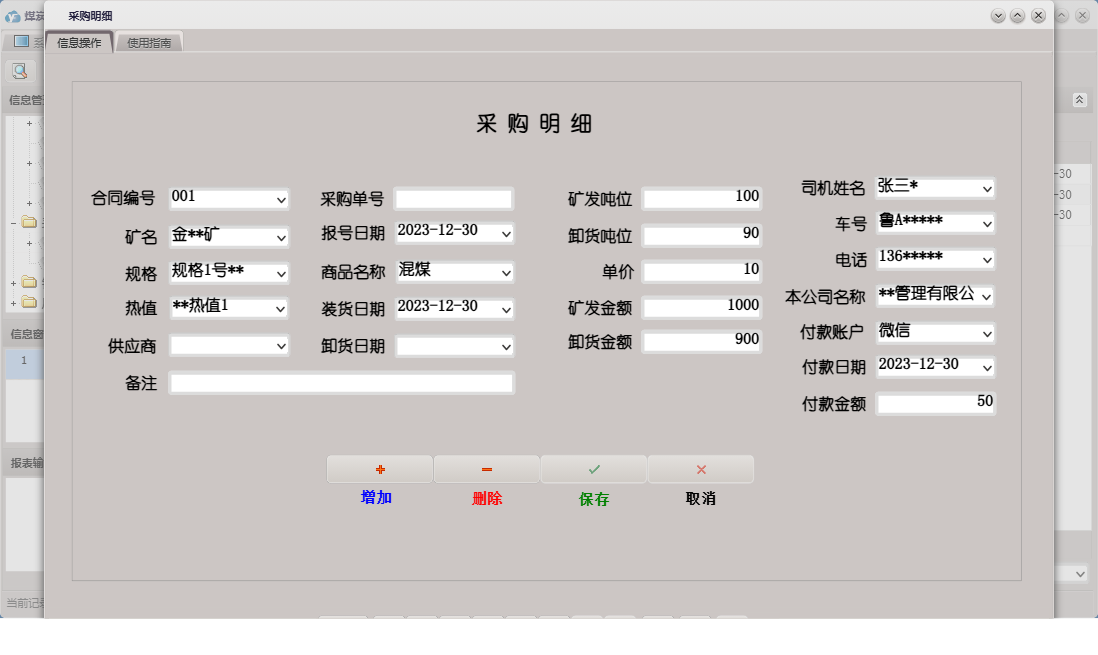Click the orange plus icon above 增加
The height and width of the screenshot is (655, 1098).
click(x=380, y=468)
